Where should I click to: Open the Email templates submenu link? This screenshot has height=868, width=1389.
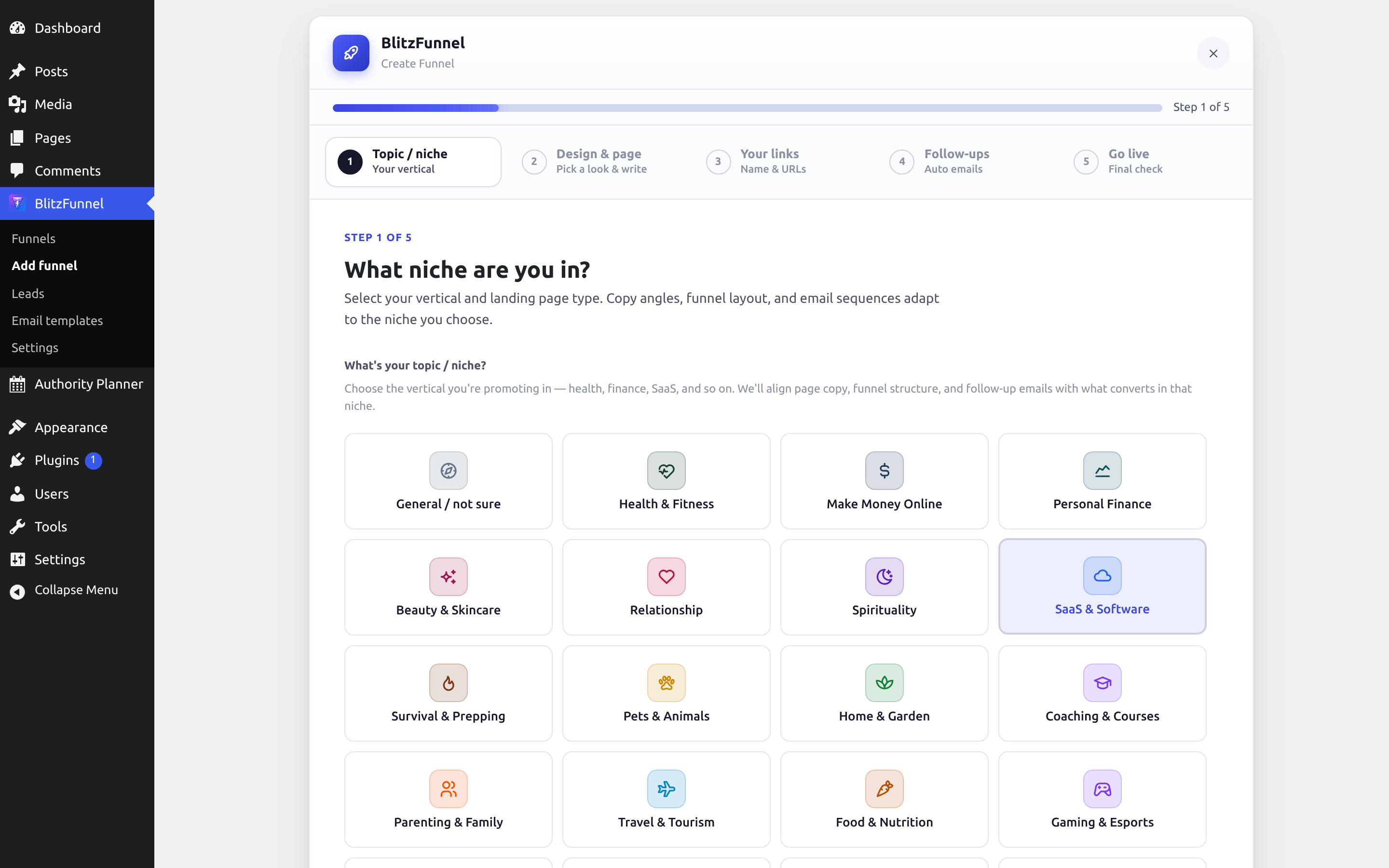(57, 320)
